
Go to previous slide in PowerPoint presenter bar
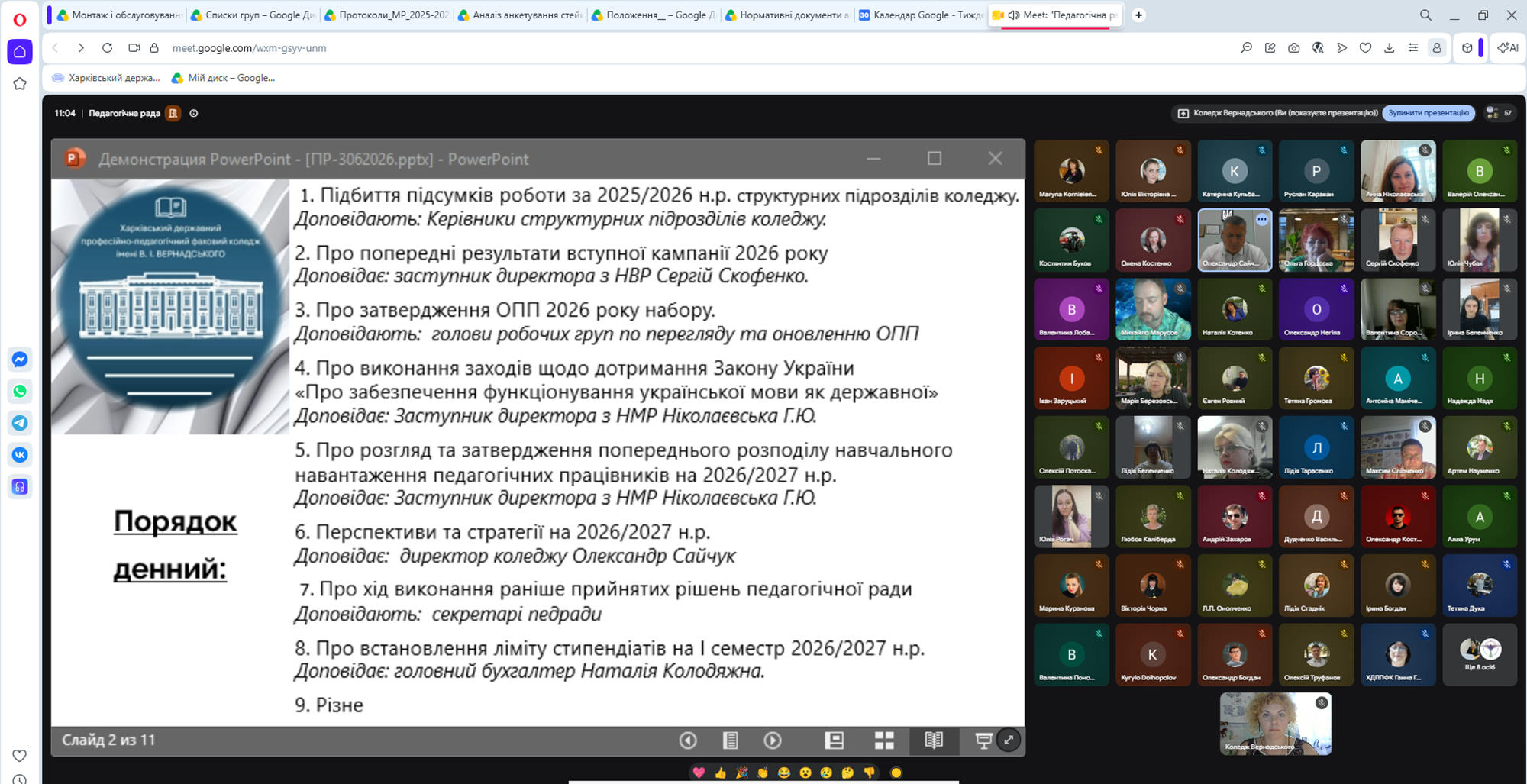coord(688,740)
